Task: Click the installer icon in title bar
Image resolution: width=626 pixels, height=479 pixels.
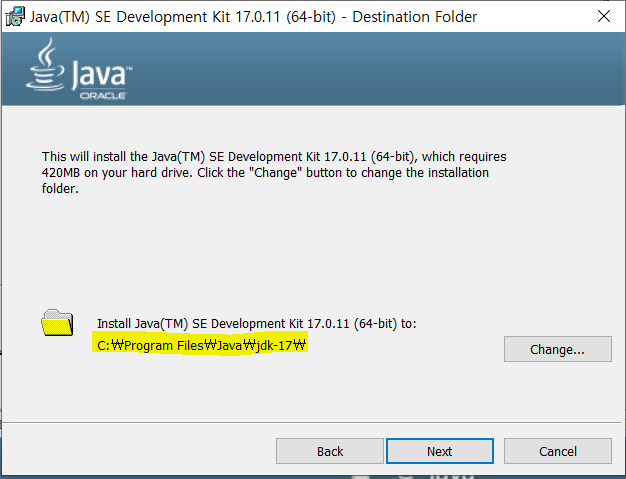Action: 15,16
